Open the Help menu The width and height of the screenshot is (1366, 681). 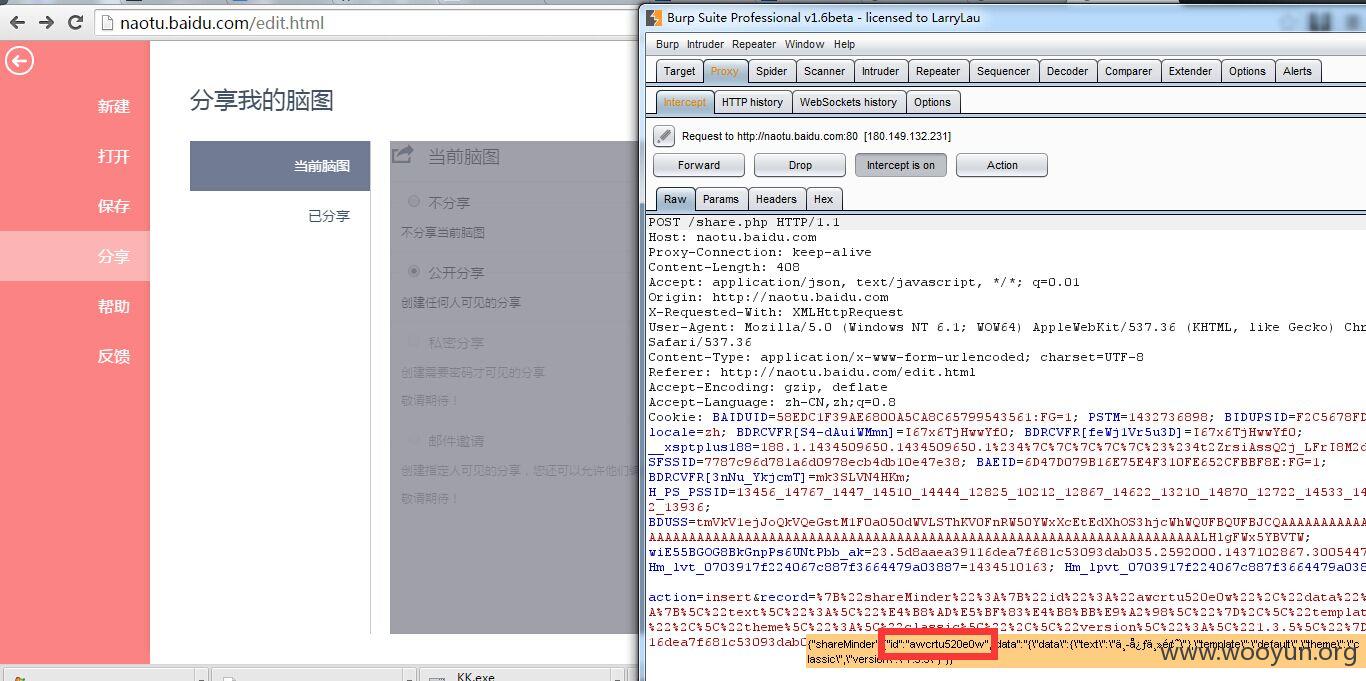845,44
